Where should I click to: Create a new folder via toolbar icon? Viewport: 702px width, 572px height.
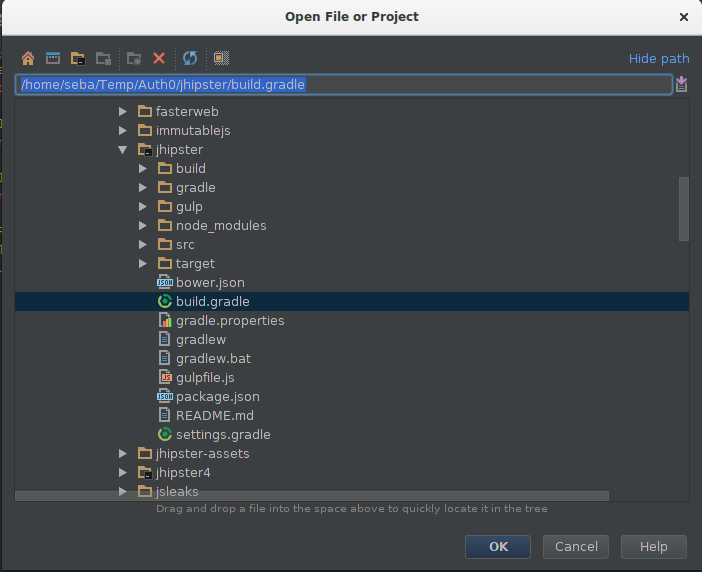pos(134,58)
